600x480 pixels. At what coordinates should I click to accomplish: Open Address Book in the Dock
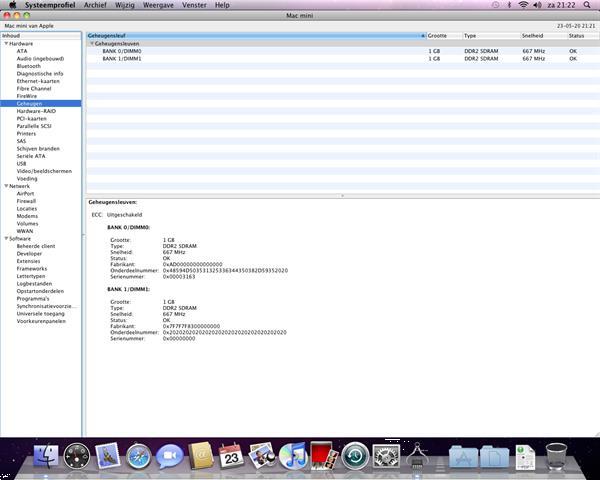pos(201,456)
